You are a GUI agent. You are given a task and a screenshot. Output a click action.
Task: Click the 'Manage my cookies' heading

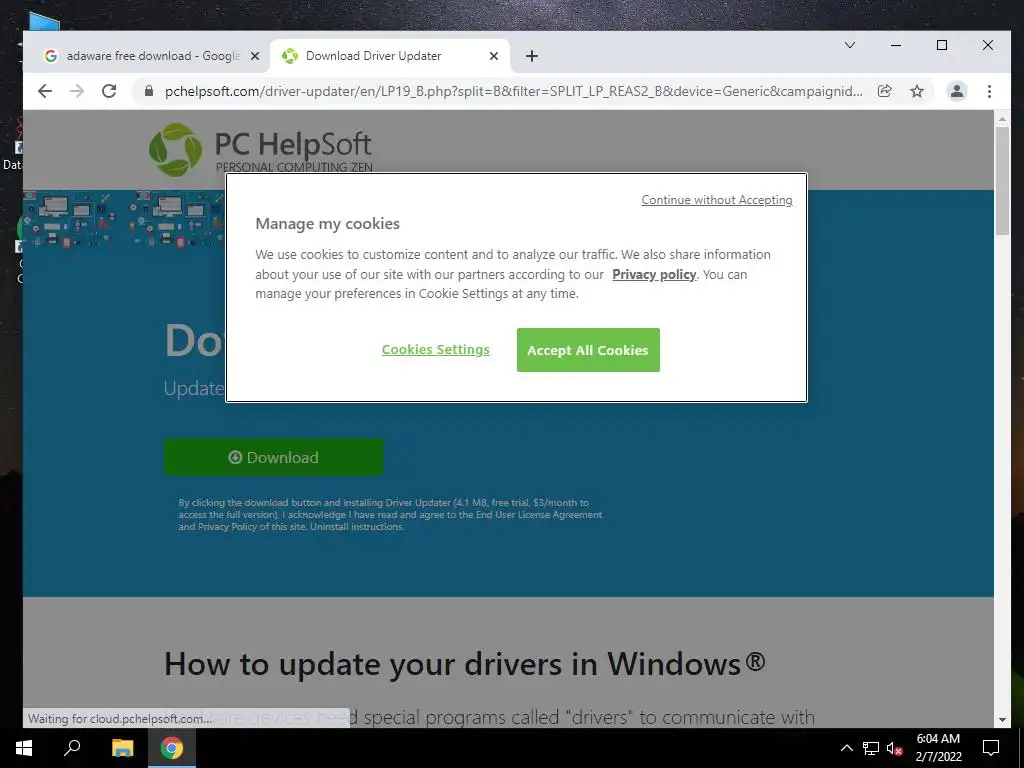327,223
